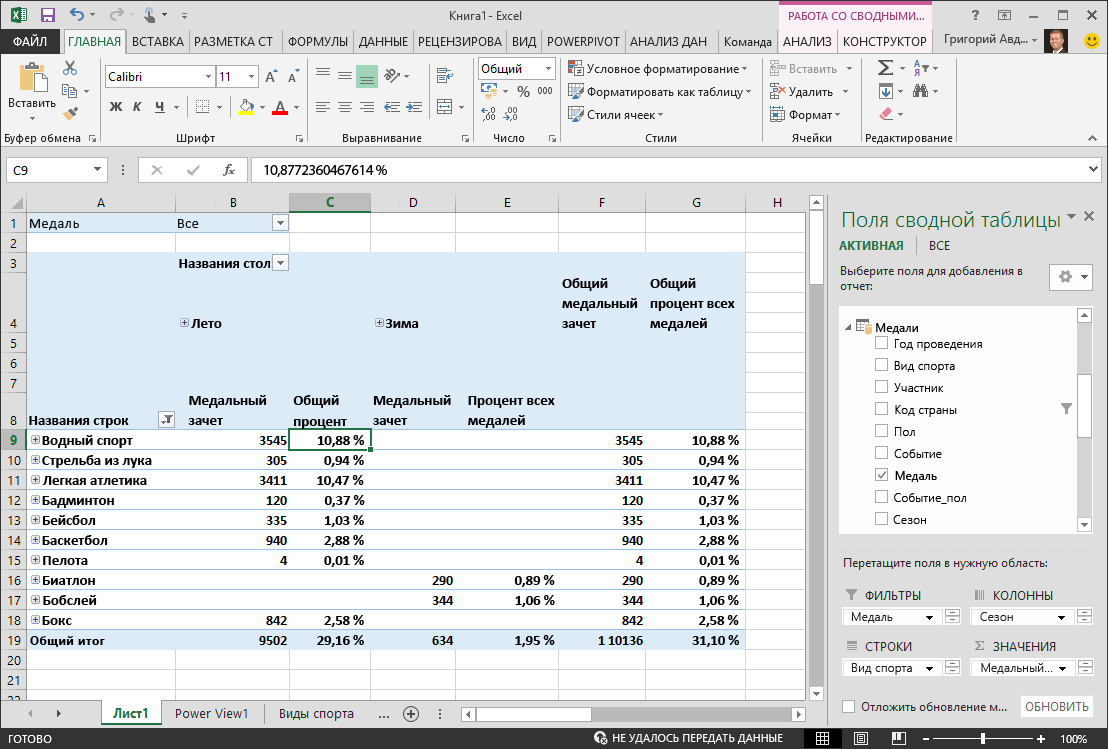The height and width of the screenshot is (749, 1108).
Task: Click the Format Painter brush icon
Action: pyautogui.click(x=70, y=113)
